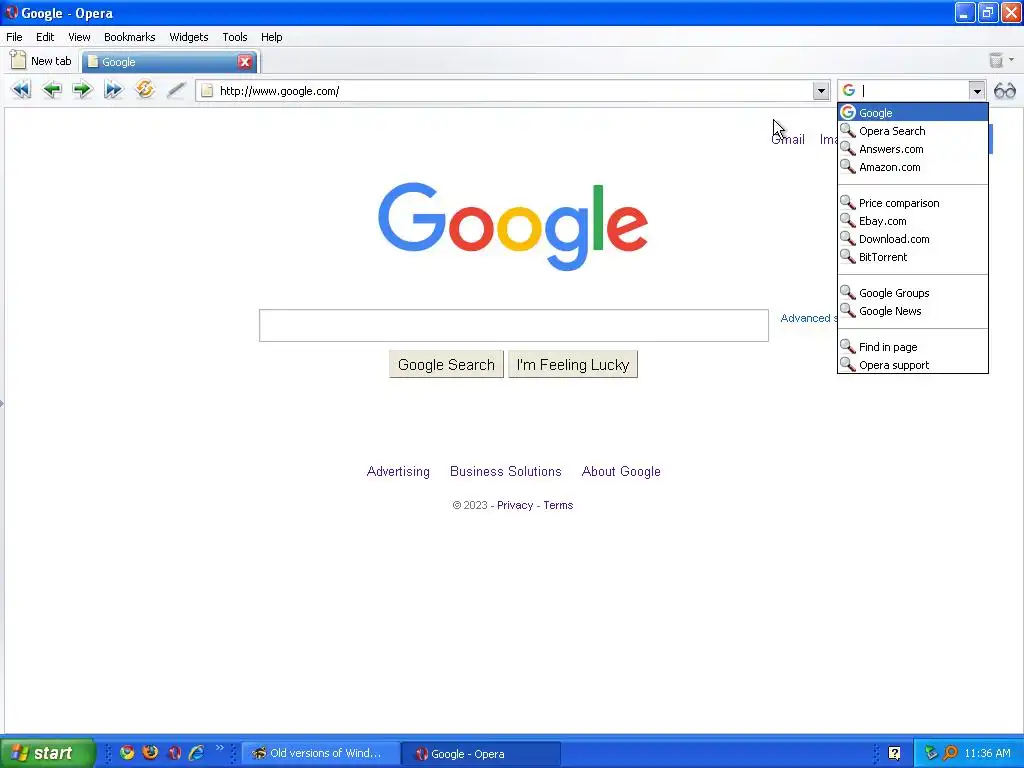Launch Chrome from the quick launch bar
Screen dimensions: 1024x768
[x=127, y=753]
